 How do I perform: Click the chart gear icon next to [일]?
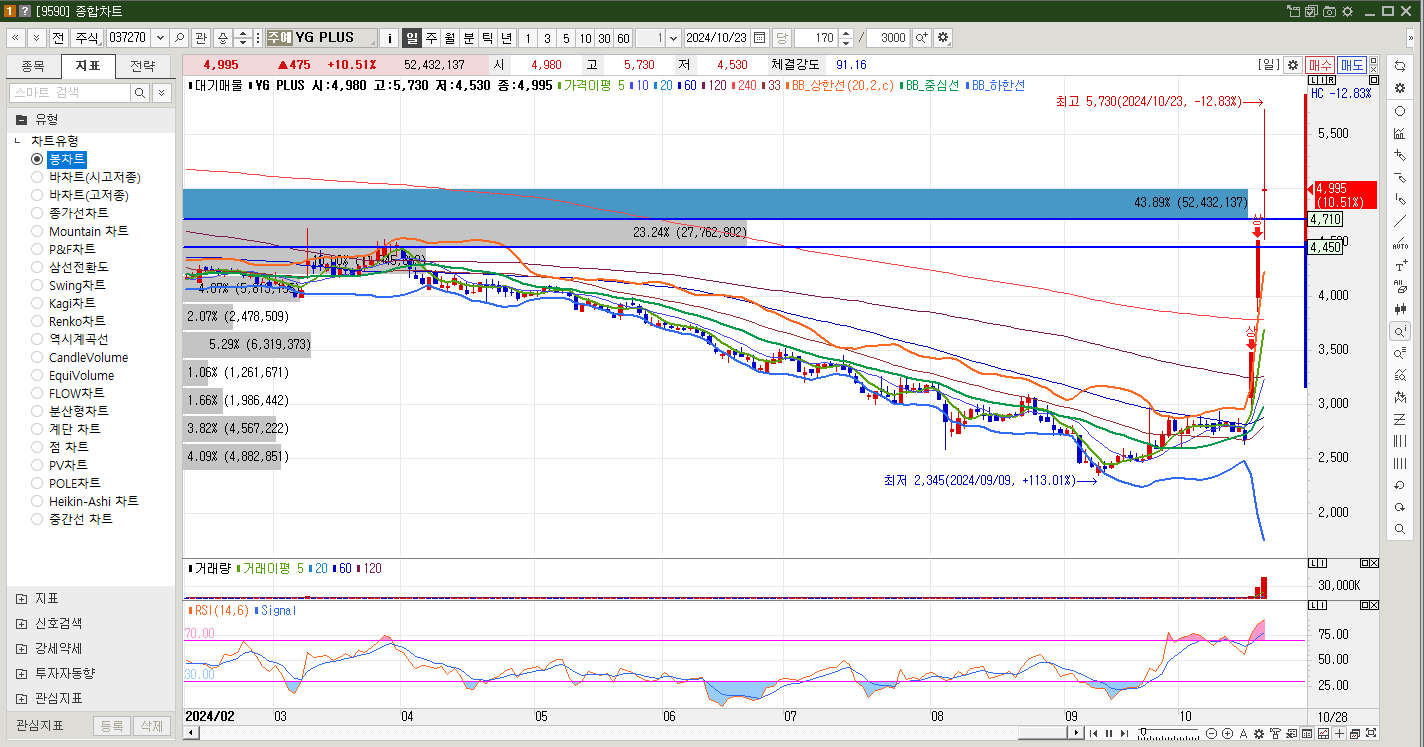pyautogui.click(x=1293, y=65)
